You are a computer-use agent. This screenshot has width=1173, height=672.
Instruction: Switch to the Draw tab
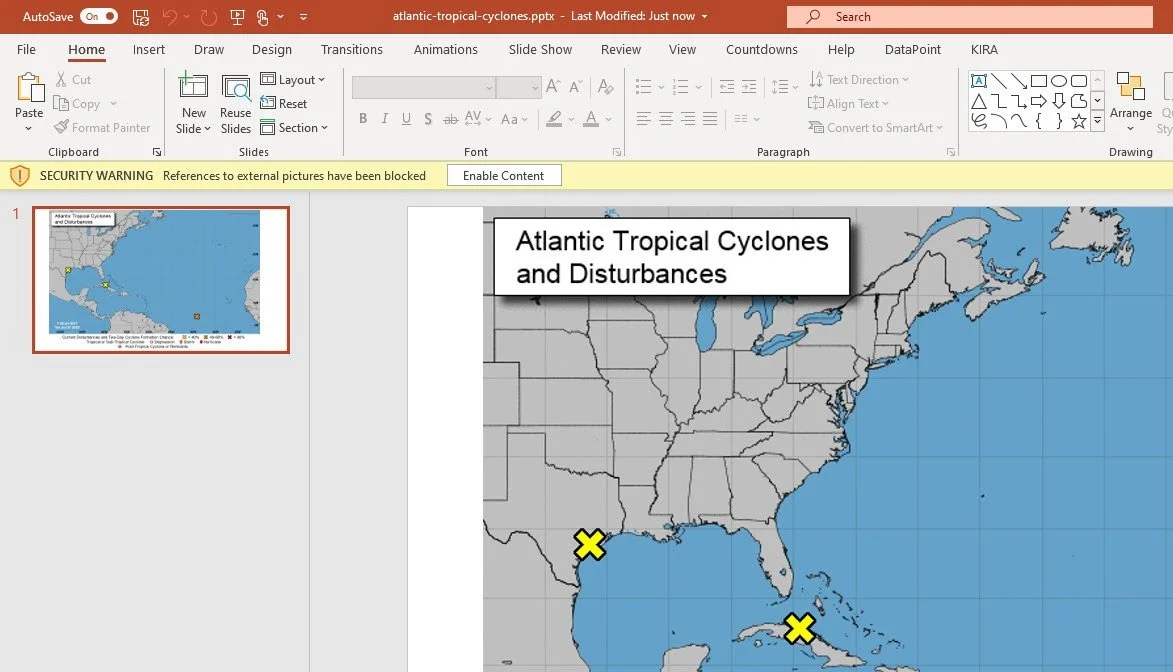tap(209, 49)
